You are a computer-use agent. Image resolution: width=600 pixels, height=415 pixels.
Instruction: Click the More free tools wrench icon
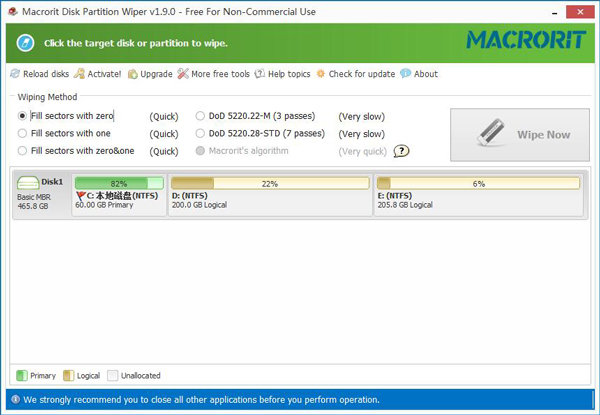pyautogui.click(x=183, y=73)
